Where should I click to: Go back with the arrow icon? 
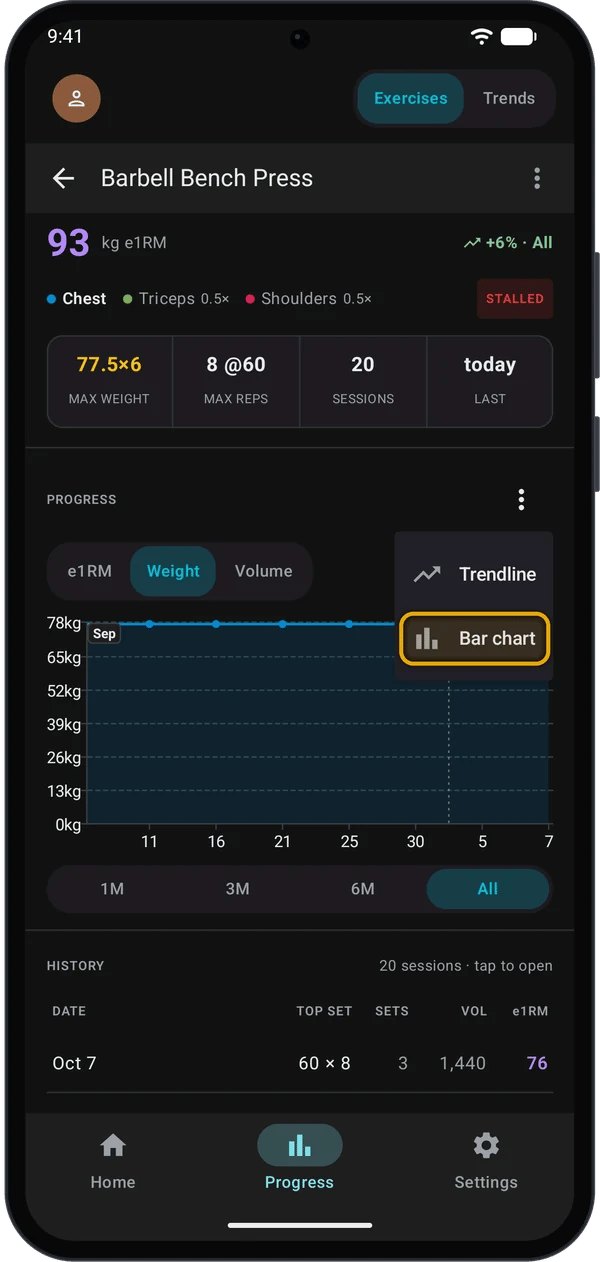pos(63,178)
